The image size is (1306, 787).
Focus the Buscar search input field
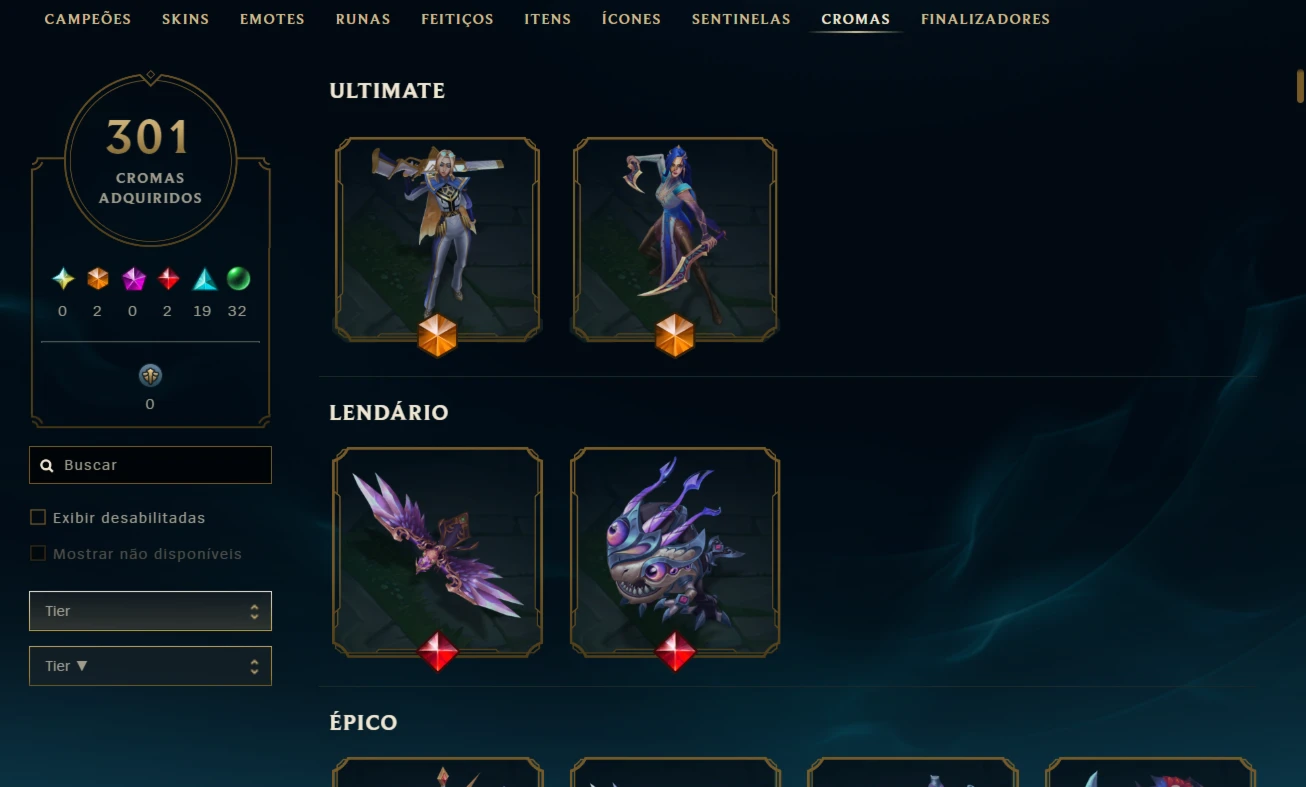[x=150, y=465]
